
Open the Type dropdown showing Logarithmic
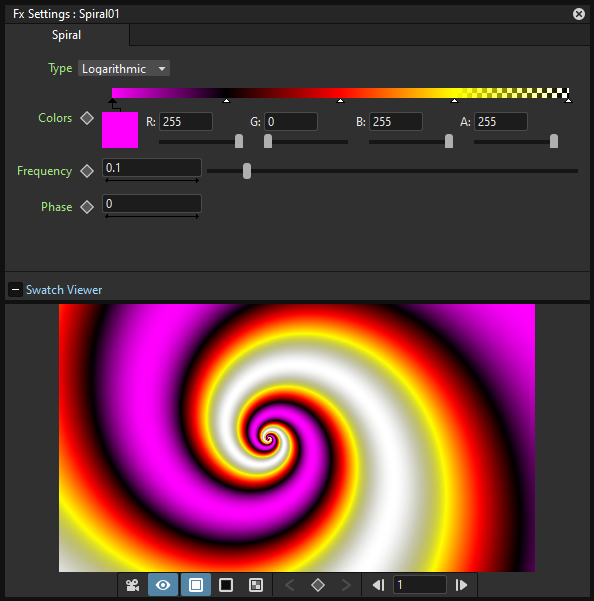coord(124,69)
